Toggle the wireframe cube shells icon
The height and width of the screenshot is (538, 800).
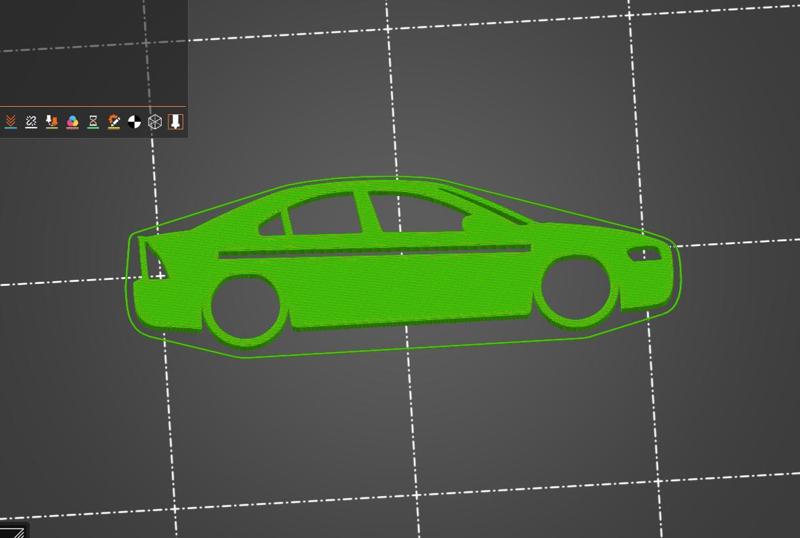155,121
